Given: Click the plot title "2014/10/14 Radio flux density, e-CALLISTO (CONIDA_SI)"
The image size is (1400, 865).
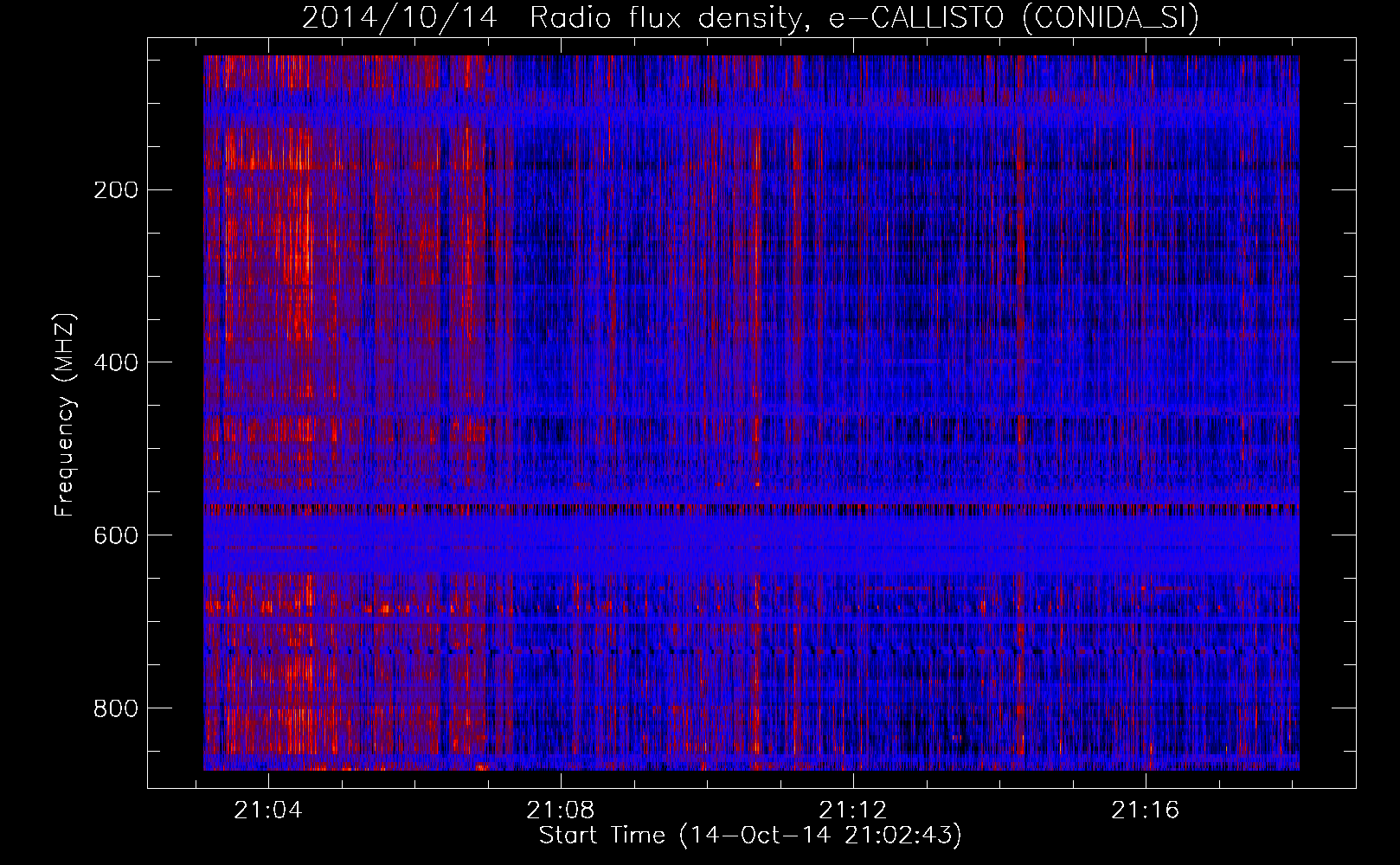Looking at the screenshot, I should tap(750, 18).
